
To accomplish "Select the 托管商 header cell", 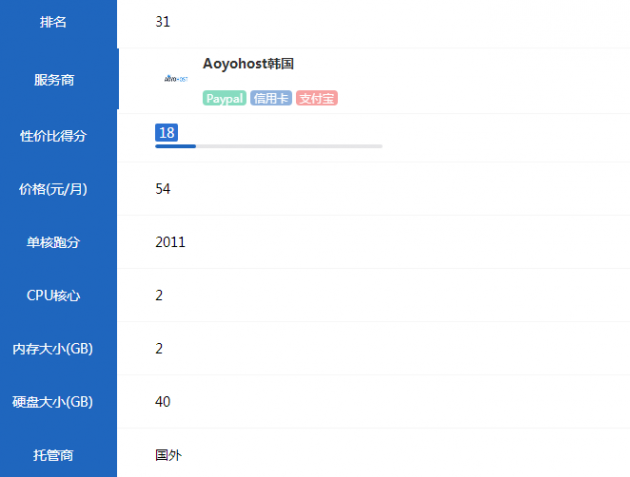I will pyautogui.click(x=59, y=453).
